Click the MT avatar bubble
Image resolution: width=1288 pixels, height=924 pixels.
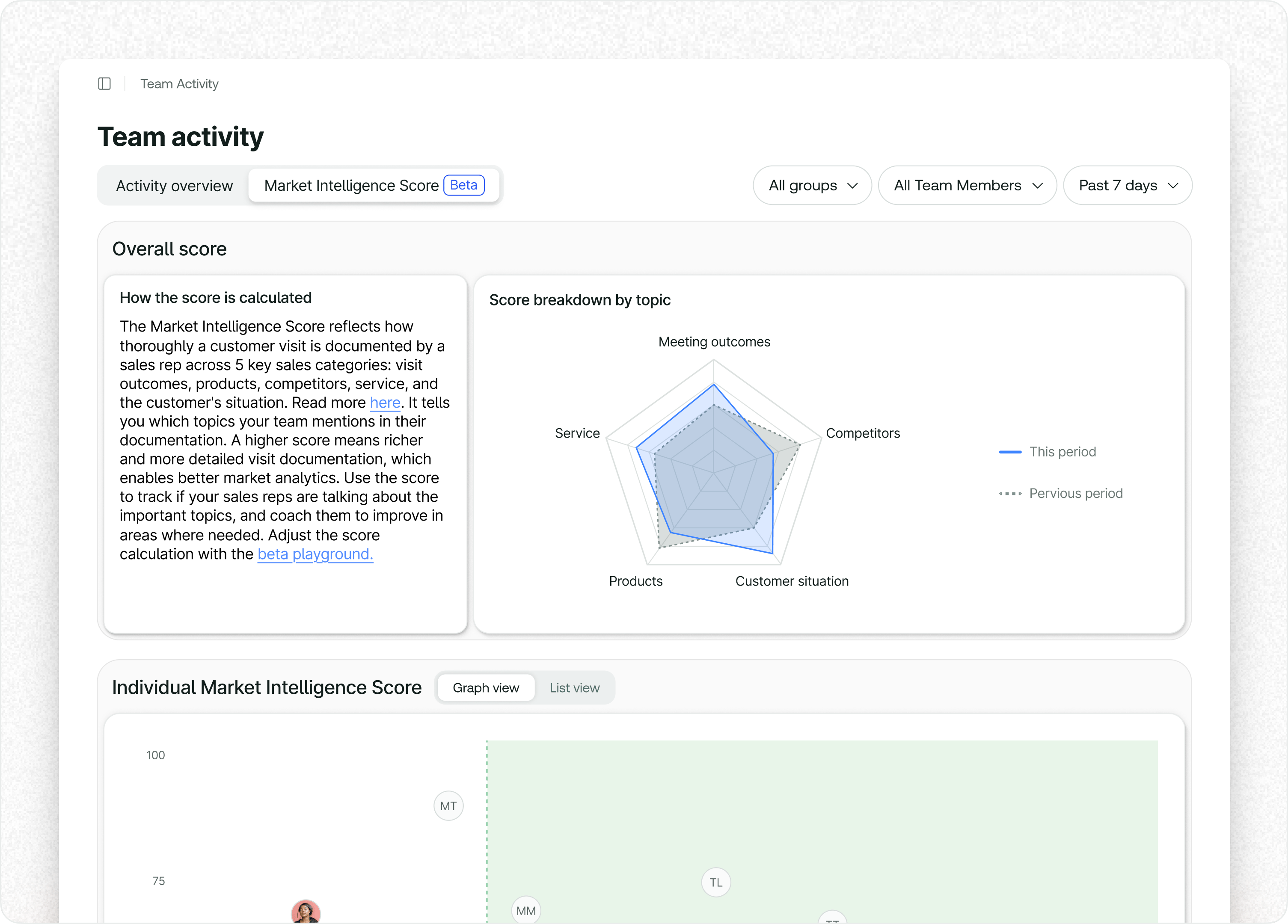click(x=448, y=806)
